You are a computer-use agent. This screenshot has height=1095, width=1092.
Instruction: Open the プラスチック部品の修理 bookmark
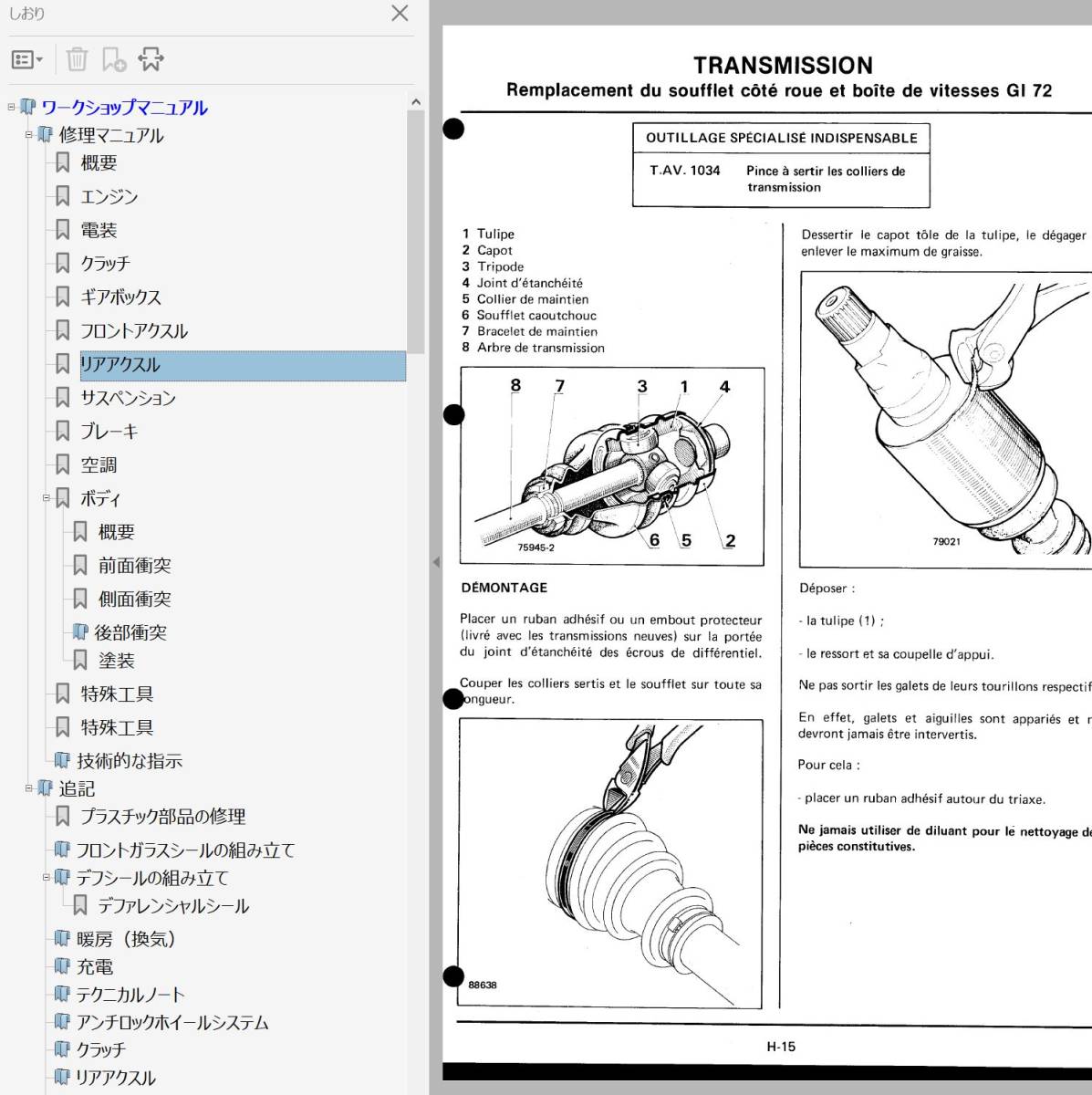click(163, 817)
